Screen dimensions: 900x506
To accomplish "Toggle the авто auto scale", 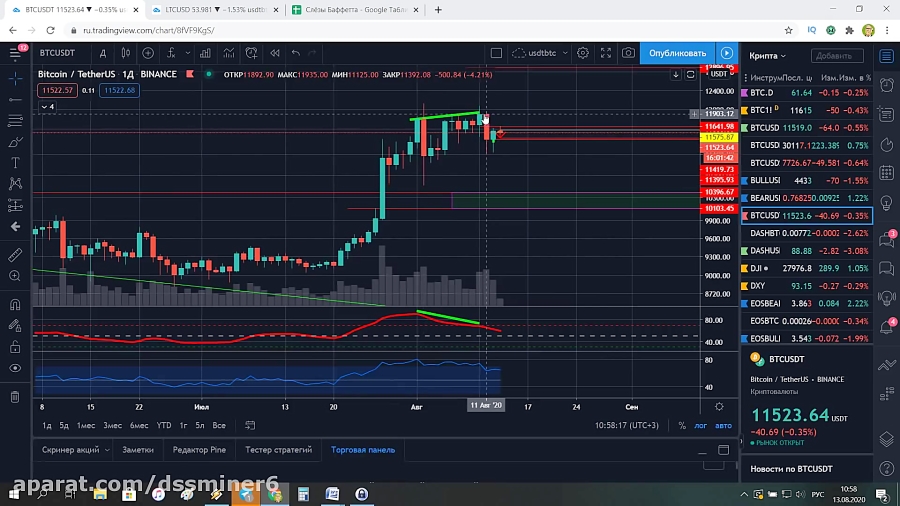I will pos(723,425).
